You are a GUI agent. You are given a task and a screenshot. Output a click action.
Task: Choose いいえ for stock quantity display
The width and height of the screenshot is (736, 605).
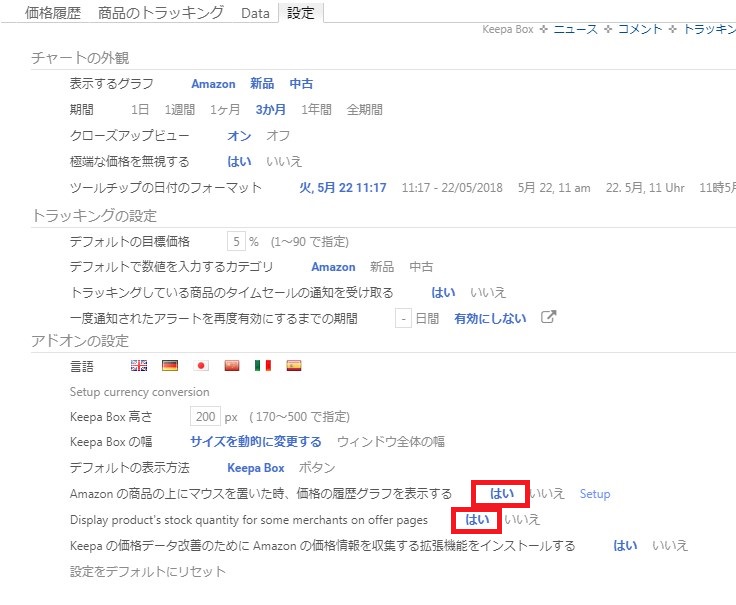[x=522, y=520]
